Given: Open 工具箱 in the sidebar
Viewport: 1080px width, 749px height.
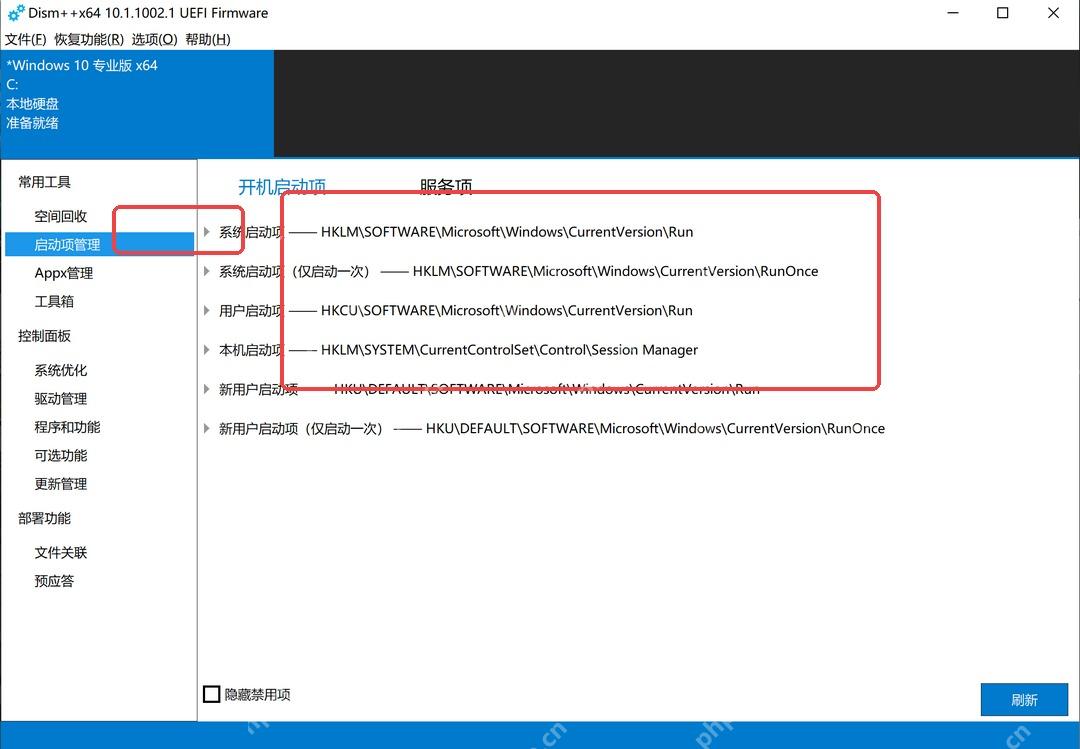Looking at the screenshot, I should click(x=54, y=301).
